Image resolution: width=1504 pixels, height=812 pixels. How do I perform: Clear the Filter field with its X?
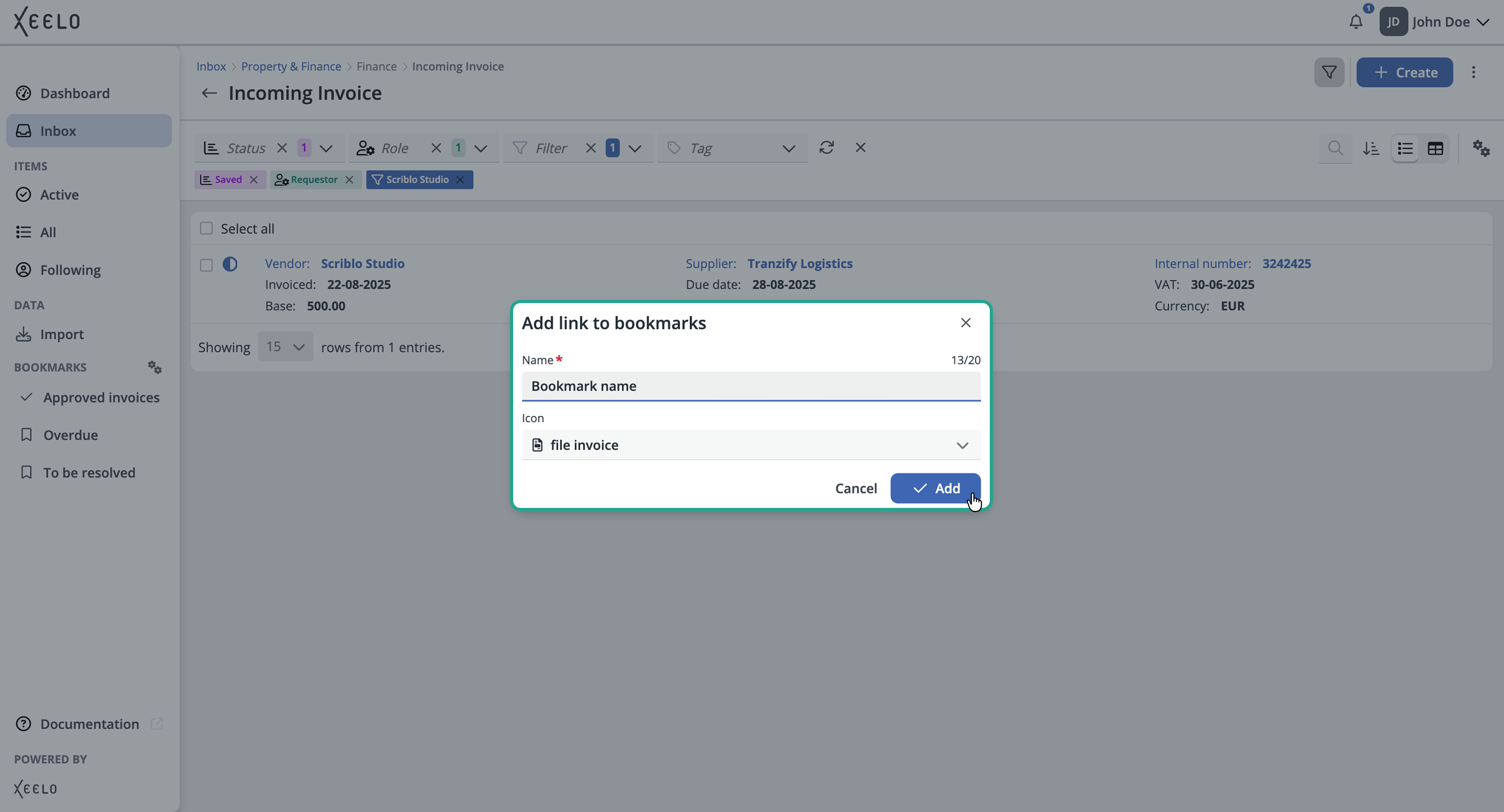591,148
